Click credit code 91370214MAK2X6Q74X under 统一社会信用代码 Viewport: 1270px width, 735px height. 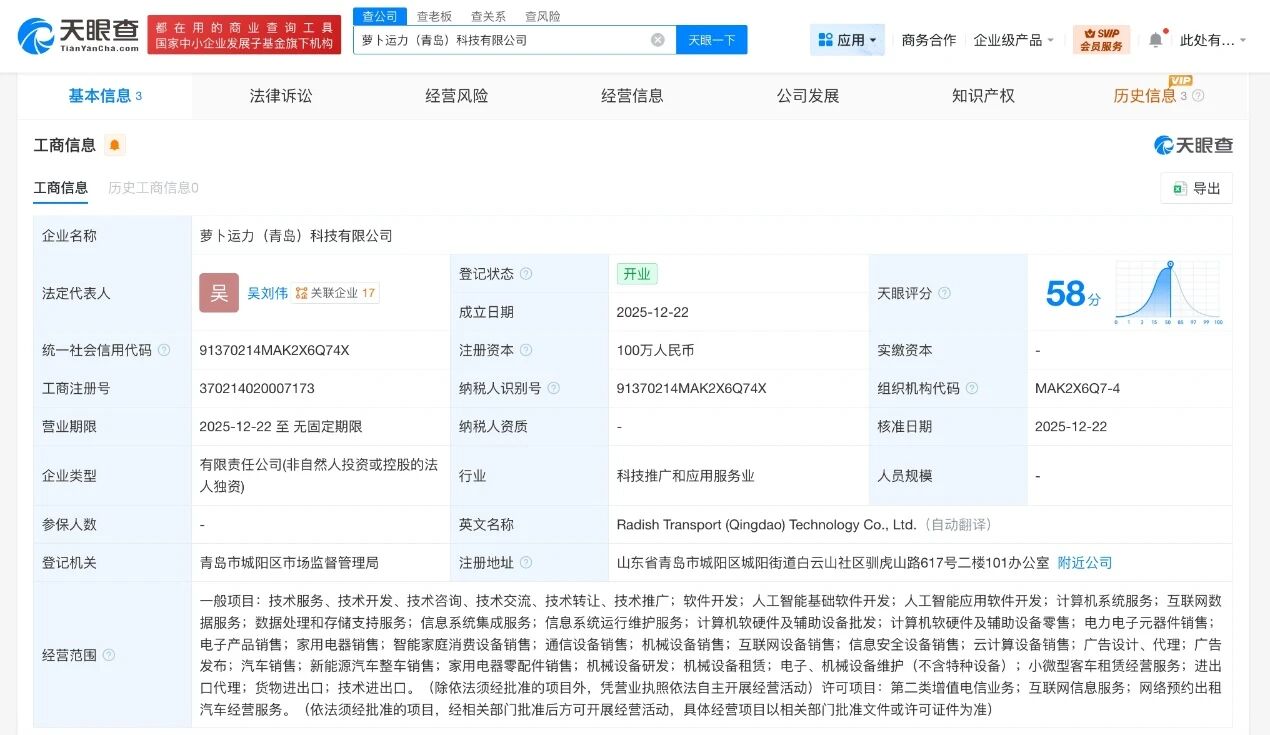(x=275, y=350)
